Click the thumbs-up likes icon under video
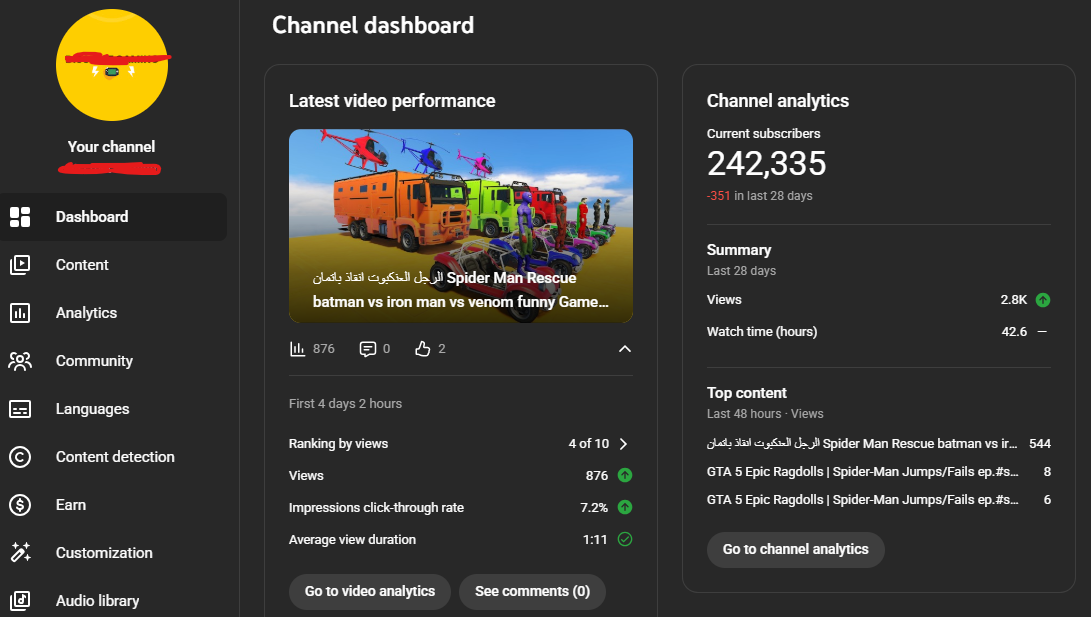 (422, 349)
